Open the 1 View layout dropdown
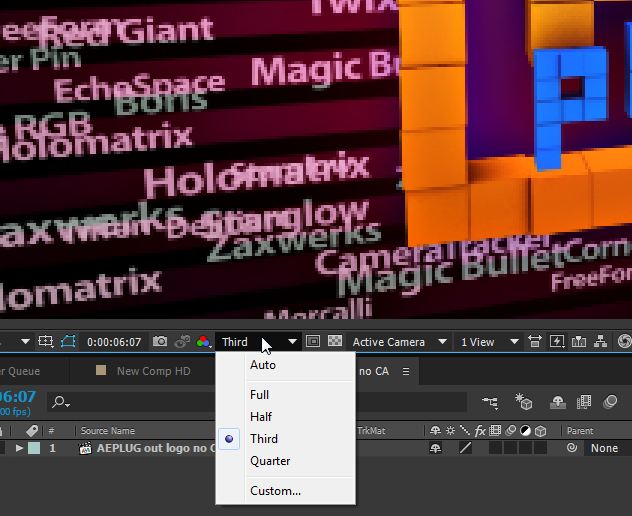The image size is (632, 516). click(x=489, y=342)
